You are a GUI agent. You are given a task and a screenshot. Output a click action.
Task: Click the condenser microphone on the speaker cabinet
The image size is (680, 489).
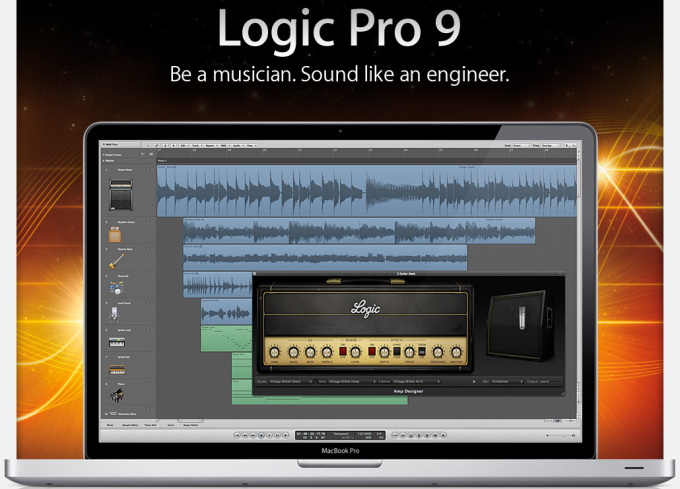point(523,317)
